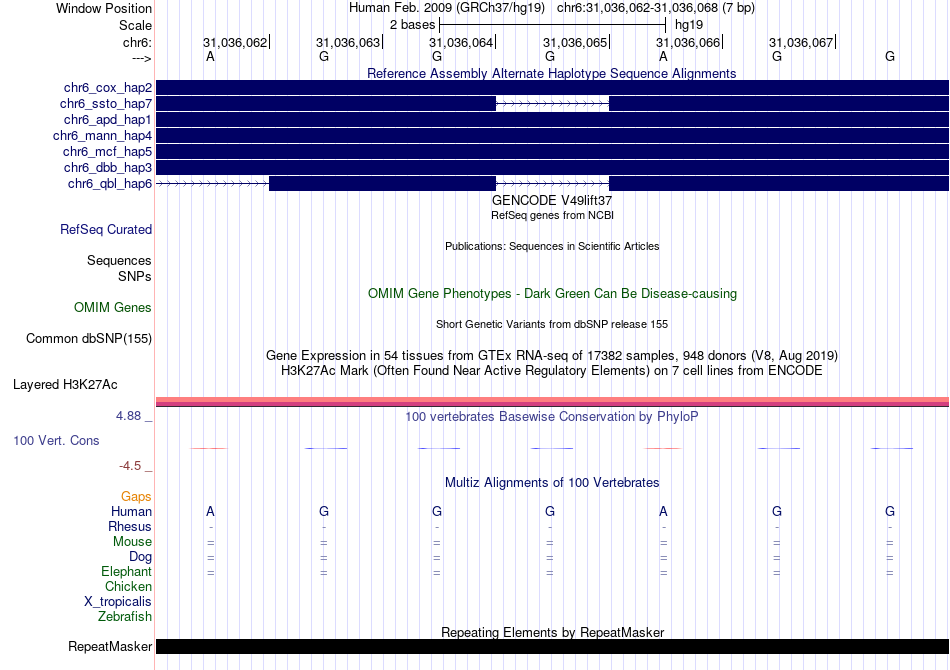
Task: Click the hg19 text beside the scale bar
Action: coord(689,25)
